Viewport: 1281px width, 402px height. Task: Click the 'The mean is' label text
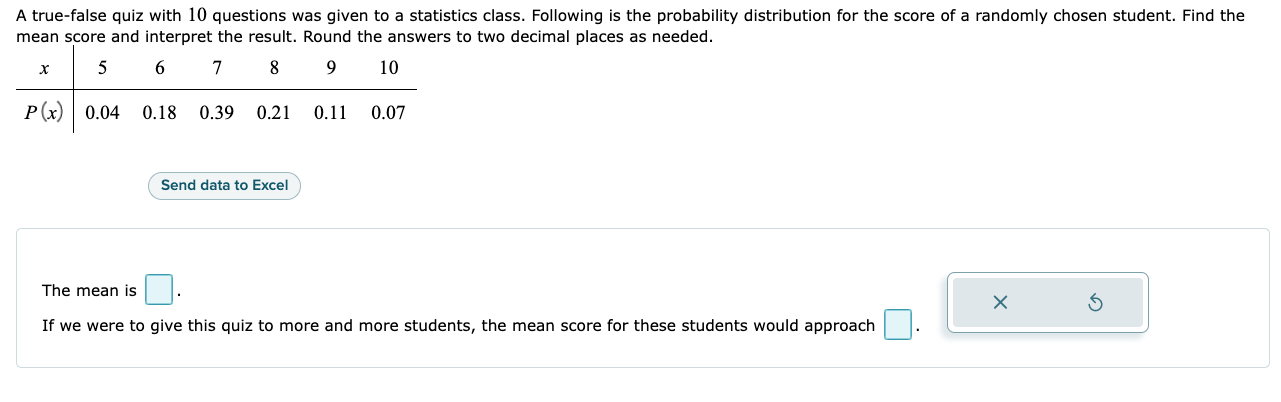click(89, 291)
